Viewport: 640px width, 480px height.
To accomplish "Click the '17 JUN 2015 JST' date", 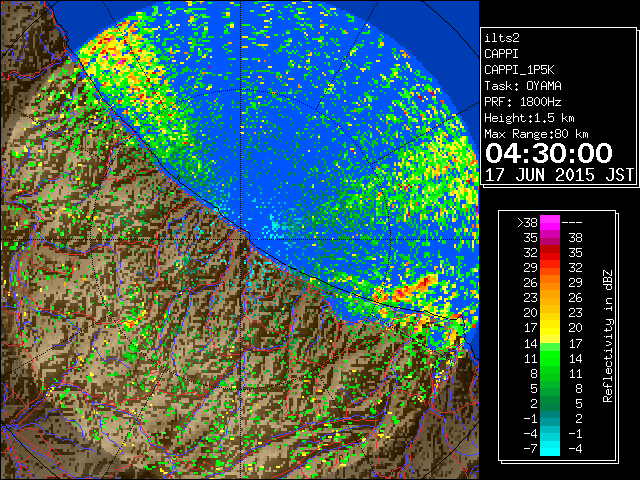I will [559, 175].
